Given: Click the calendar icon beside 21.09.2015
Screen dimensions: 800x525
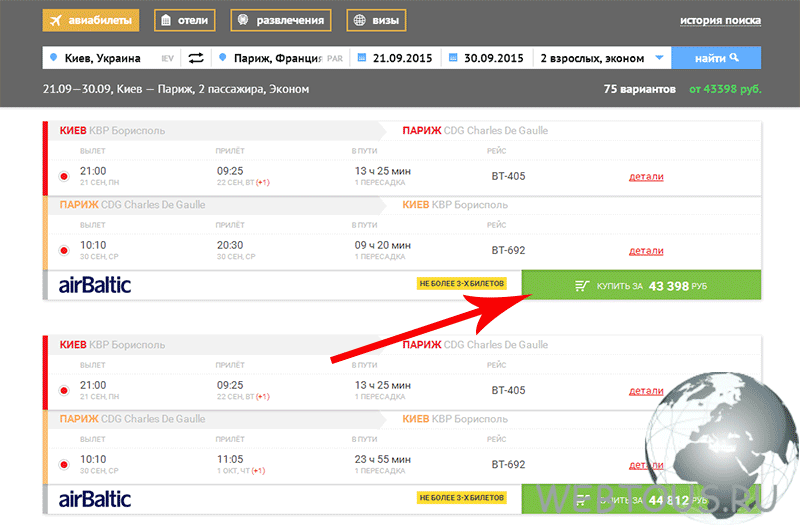Looking at the screenshot, I should (362, 58).
